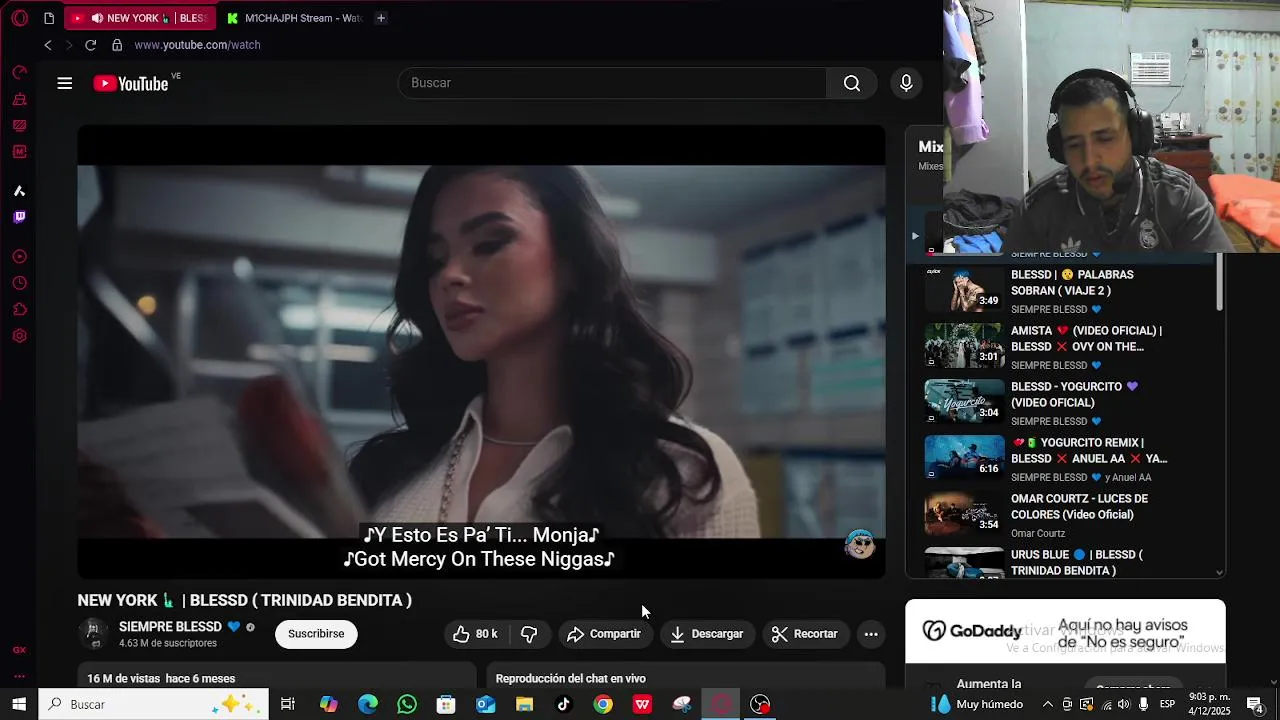This screenshot has height=720, width=1280.
Task: Switch to the M1CHAJPH Stream tab
Action: pyautogui.click(x=293, y=18)
